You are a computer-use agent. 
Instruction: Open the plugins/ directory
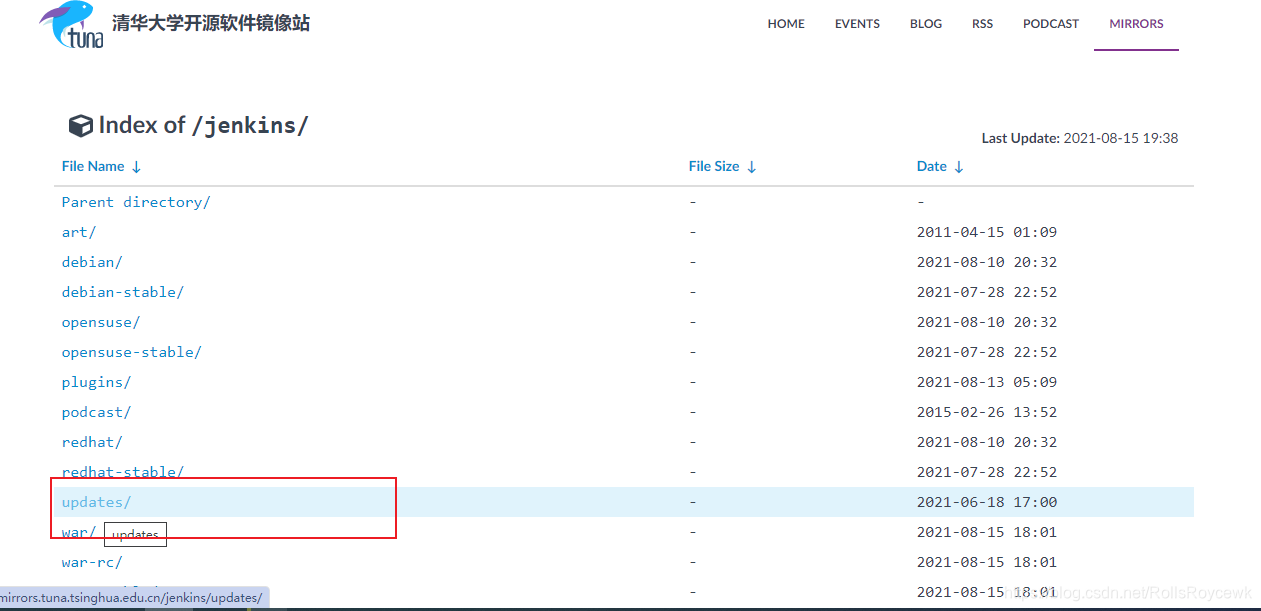pyautogui.click(x=97, y=382)
